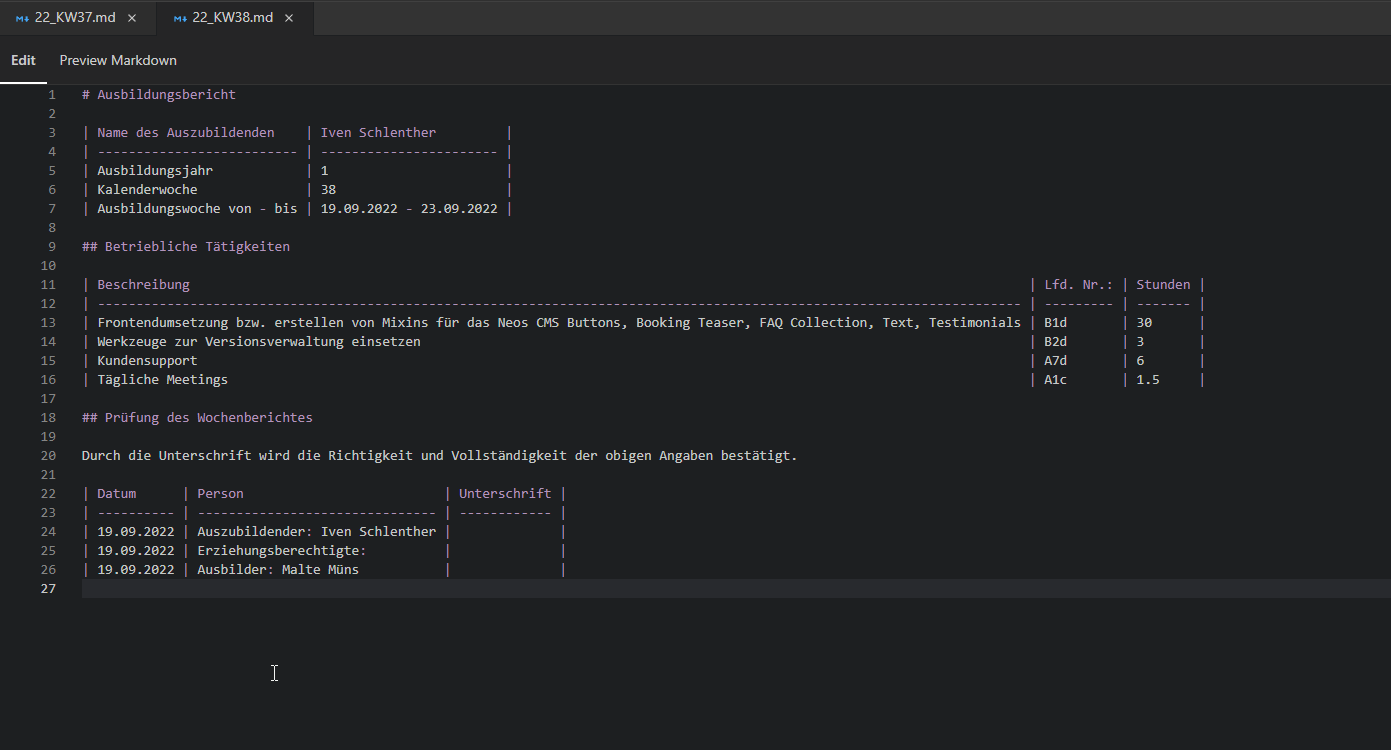This screenshot has height=750, width=1391.
Task: Click the Prüfung des Wochenberichtes heading
Action: (x=208, y=418)
